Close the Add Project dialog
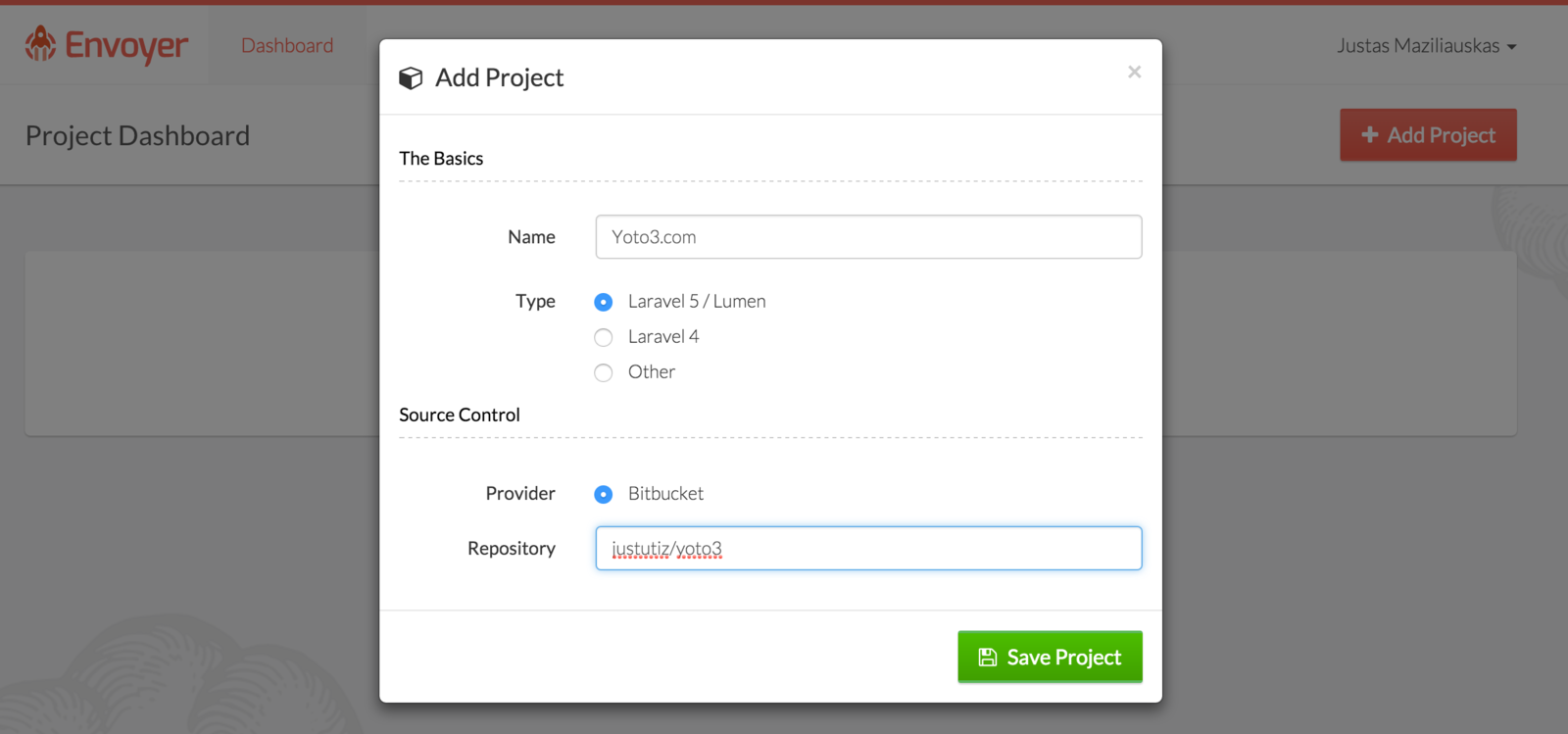This screenshot has height=734, width=1568. pyautogui.click(x=1134, y=72)
